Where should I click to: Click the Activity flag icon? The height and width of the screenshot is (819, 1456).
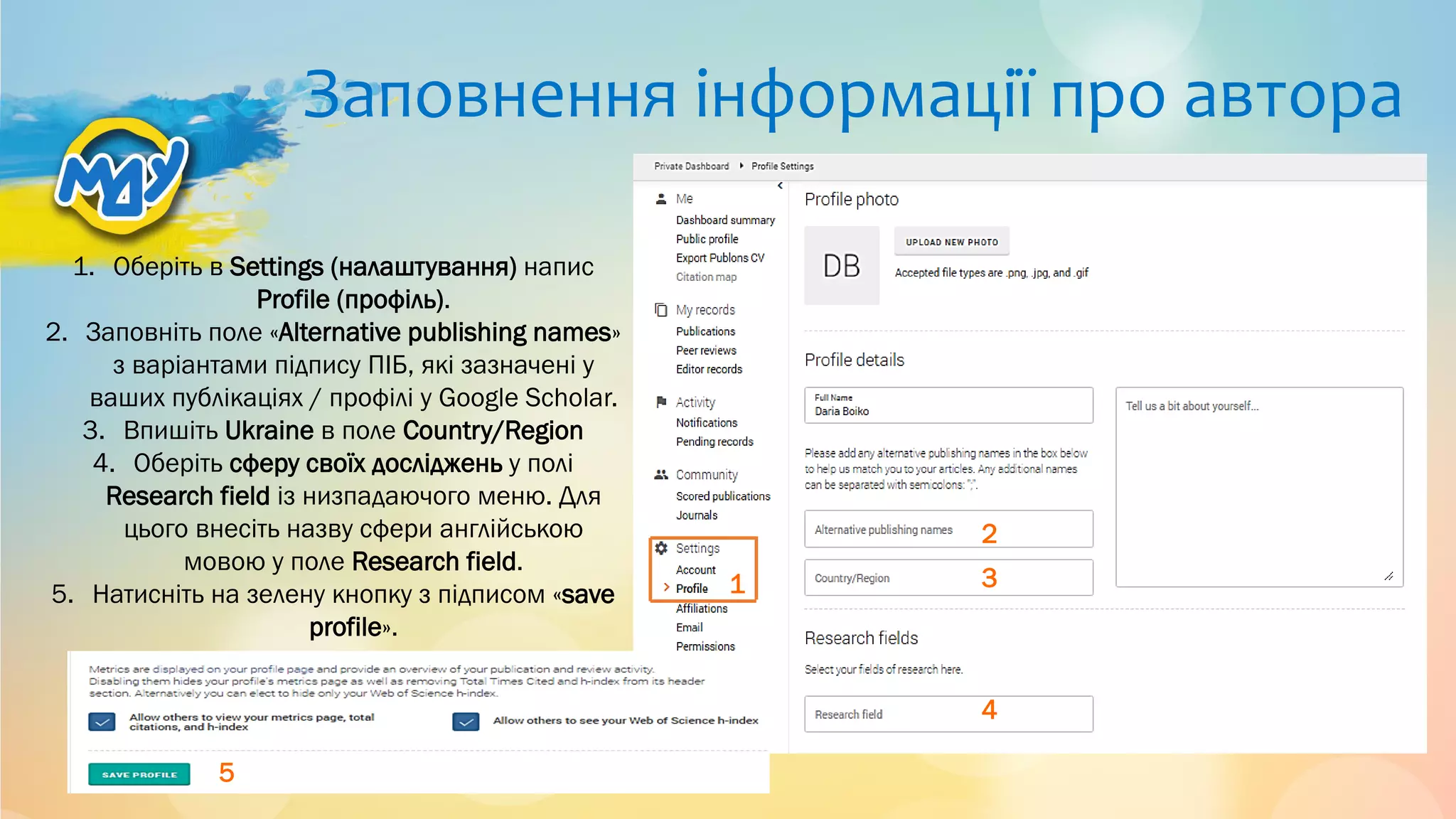pos(661,402)
